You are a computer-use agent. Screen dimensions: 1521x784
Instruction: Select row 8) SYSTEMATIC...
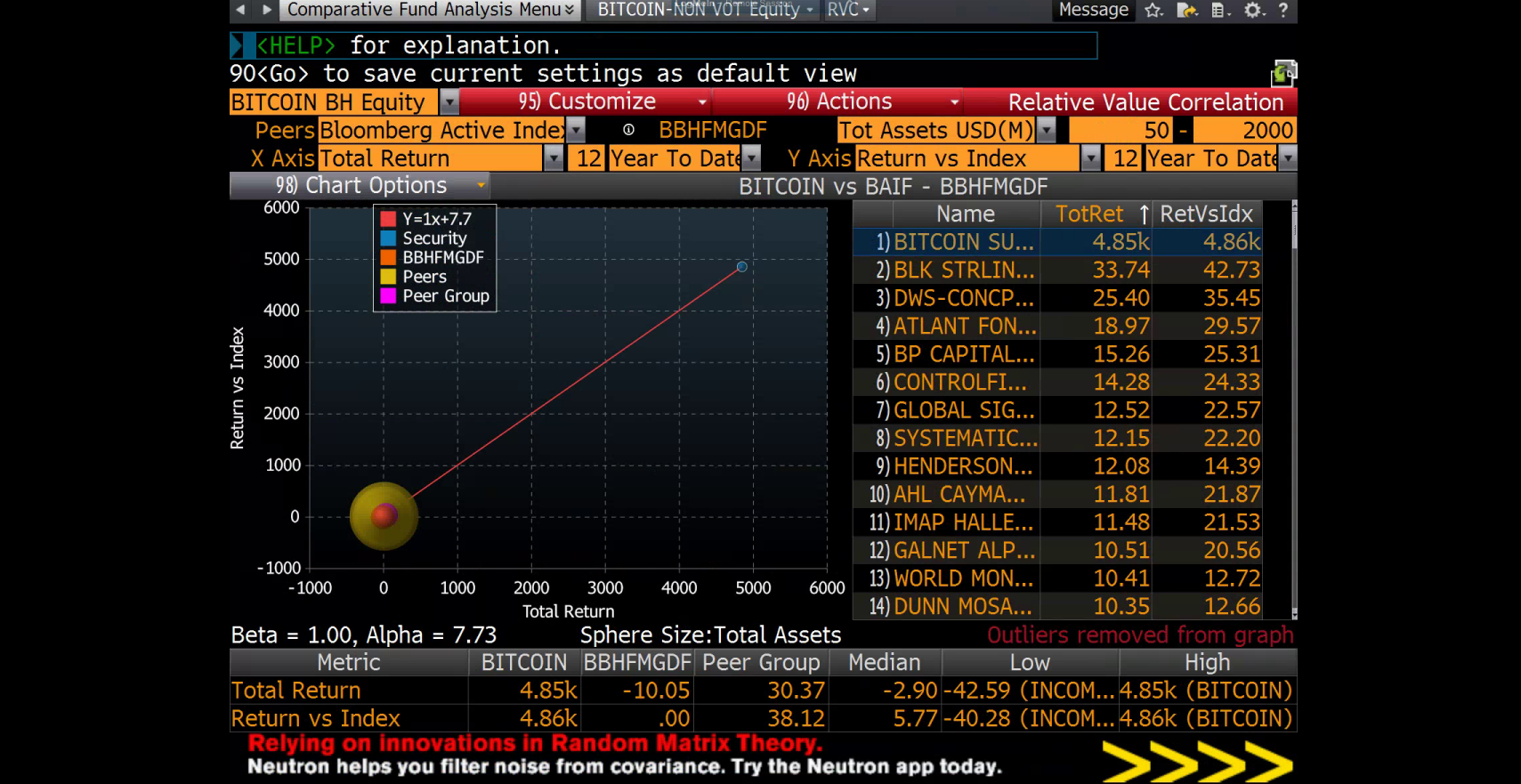coord(1057,438)
